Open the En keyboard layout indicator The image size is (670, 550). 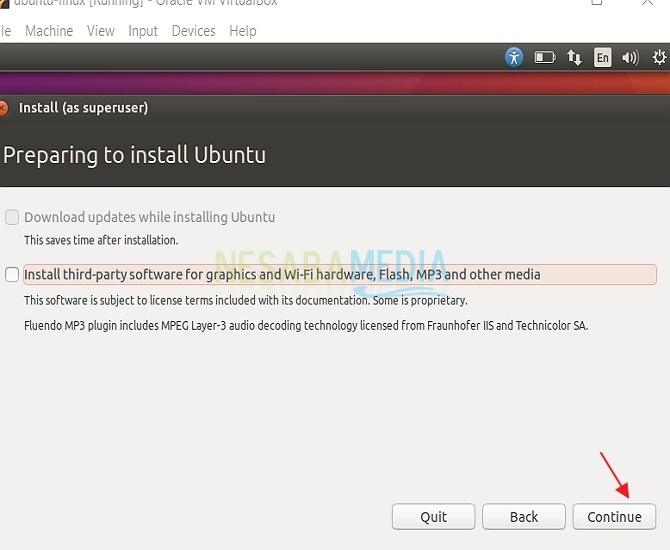[602, 57]
